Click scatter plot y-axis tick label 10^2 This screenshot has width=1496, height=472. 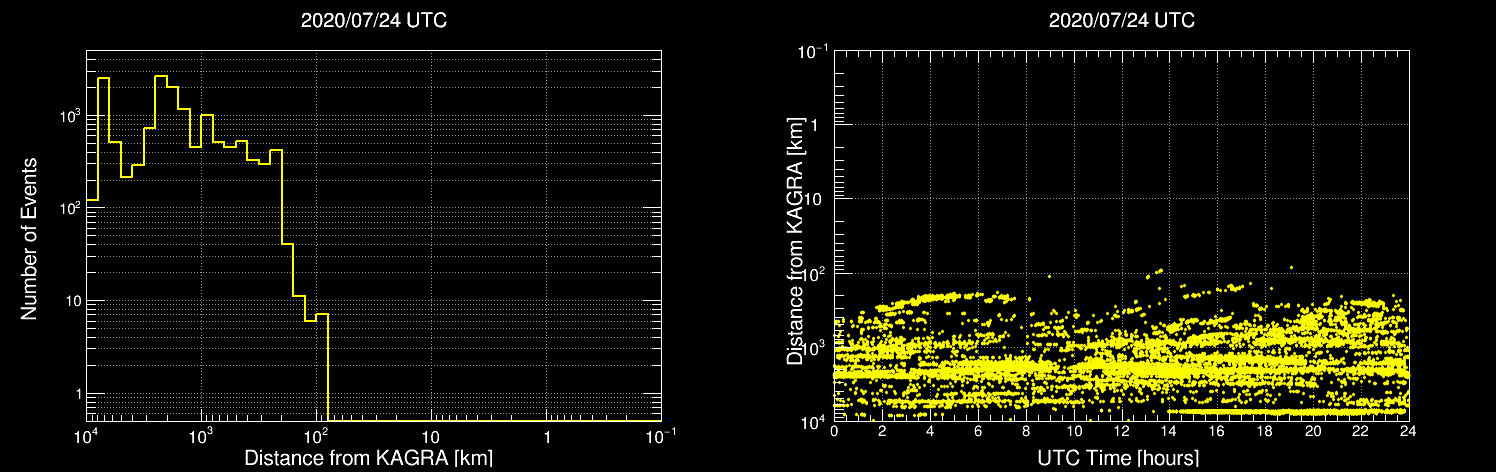[815, 272]
